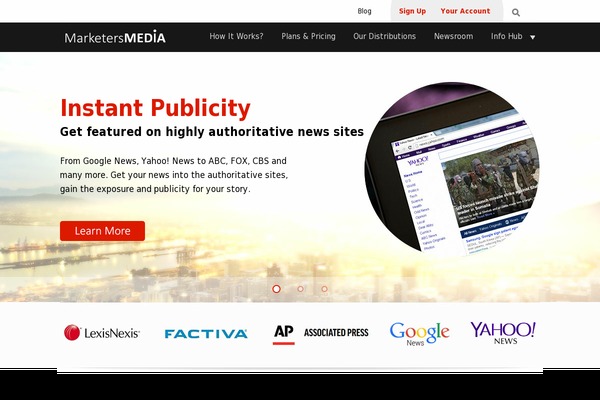Click the Info Hub menu label
The height and width of the screenshot is (400, 600).
[x=507, y=36]
